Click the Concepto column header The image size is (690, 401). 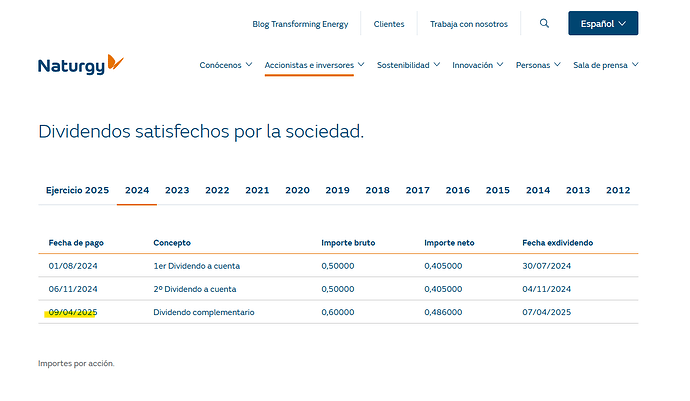pyautogui.click(x=172, y=243)
